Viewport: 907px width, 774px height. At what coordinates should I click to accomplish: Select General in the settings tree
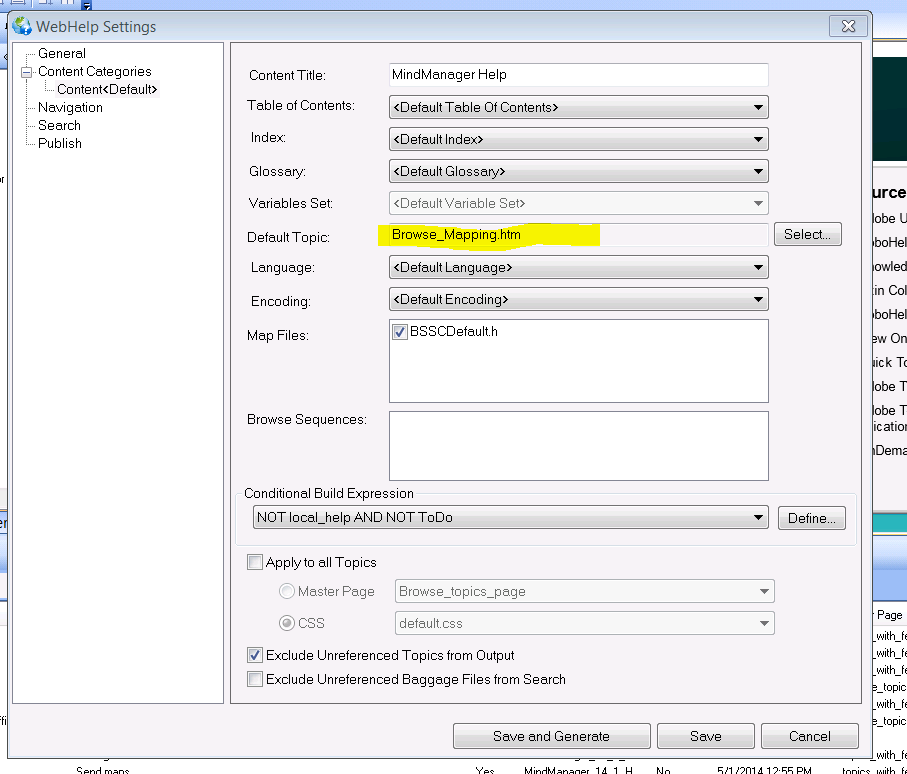click(62, 53)
